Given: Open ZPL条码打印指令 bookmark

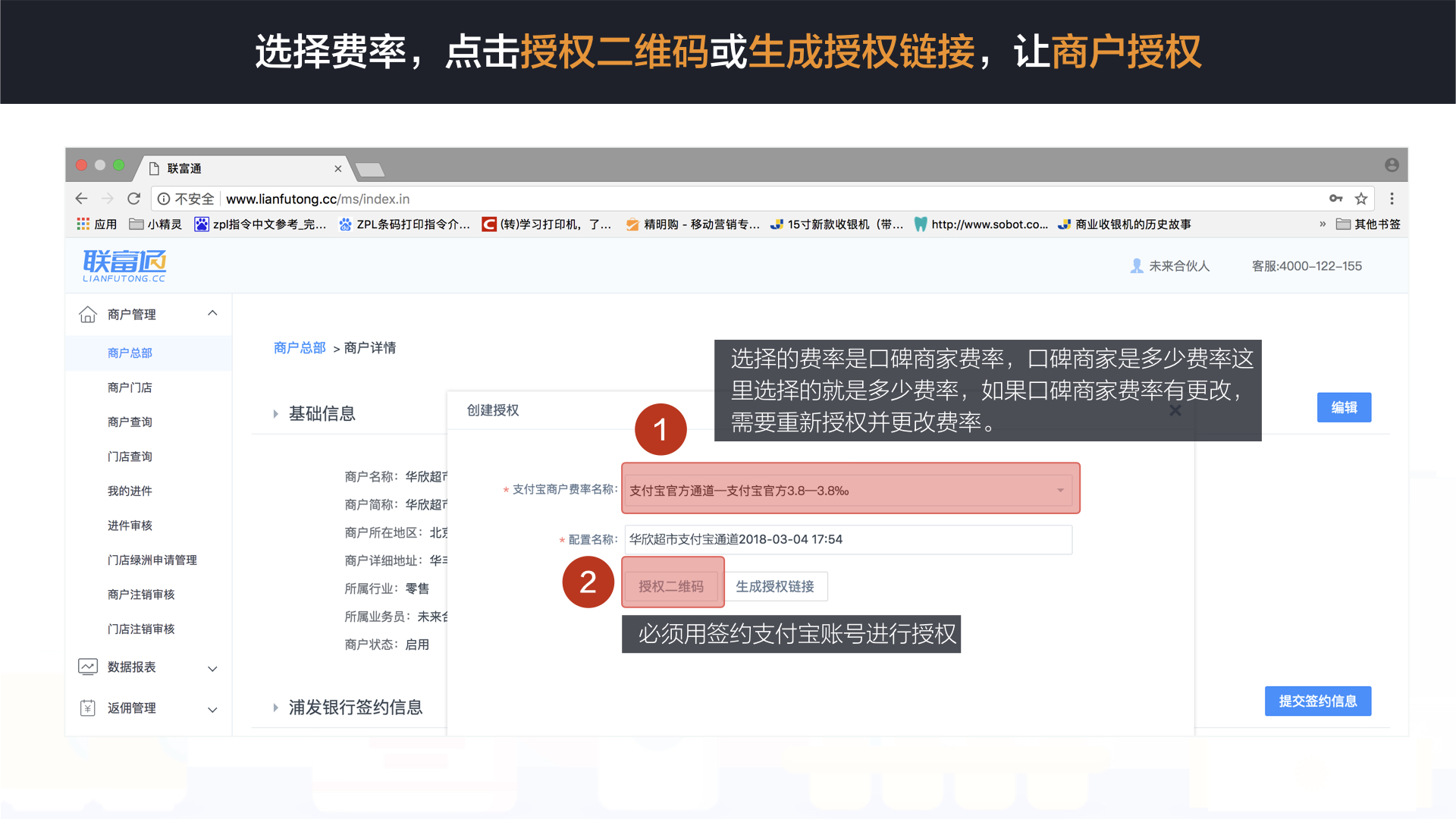Looking at the screenshot, I should [404, 224].
